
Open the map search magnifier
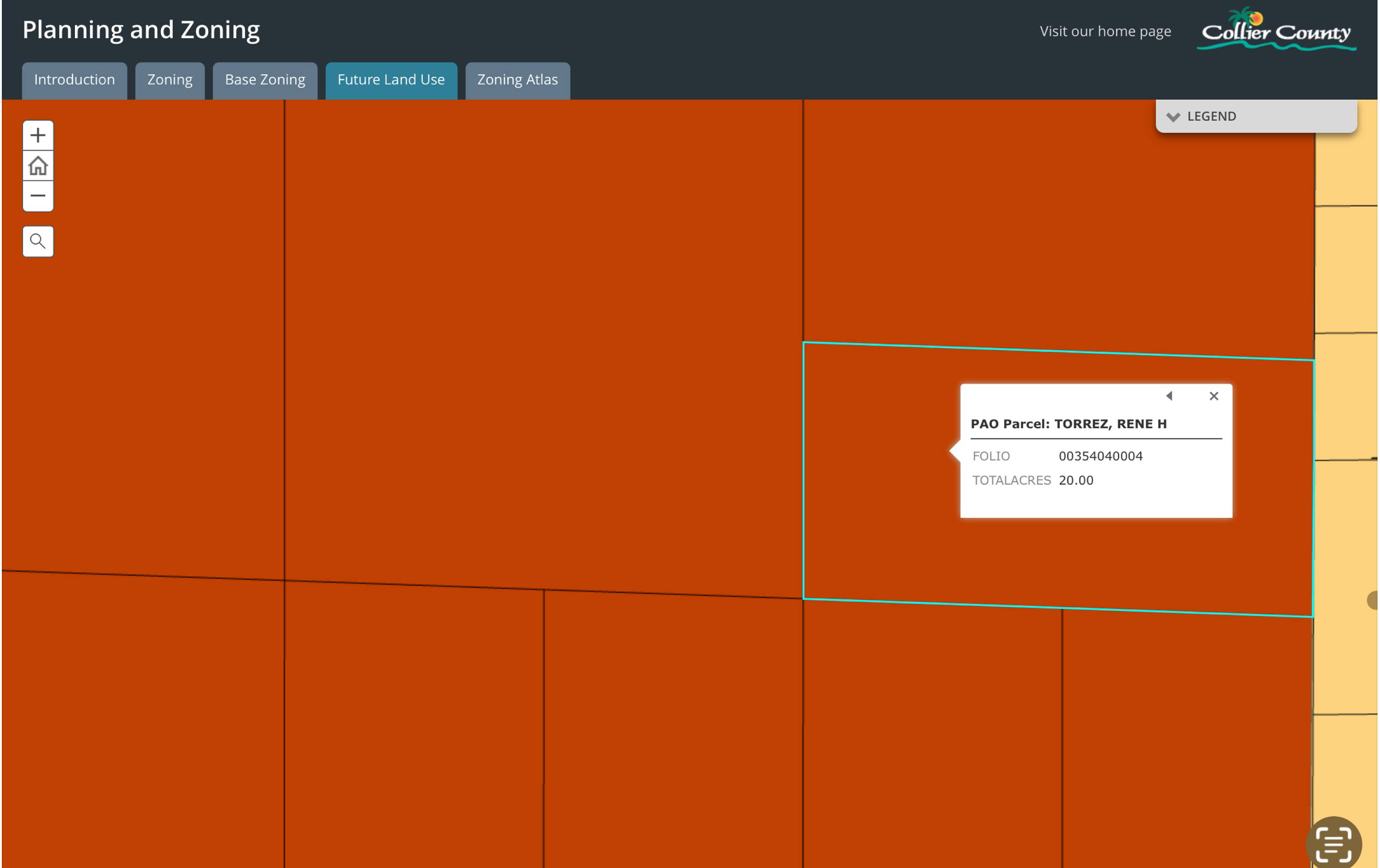[38, 241]
